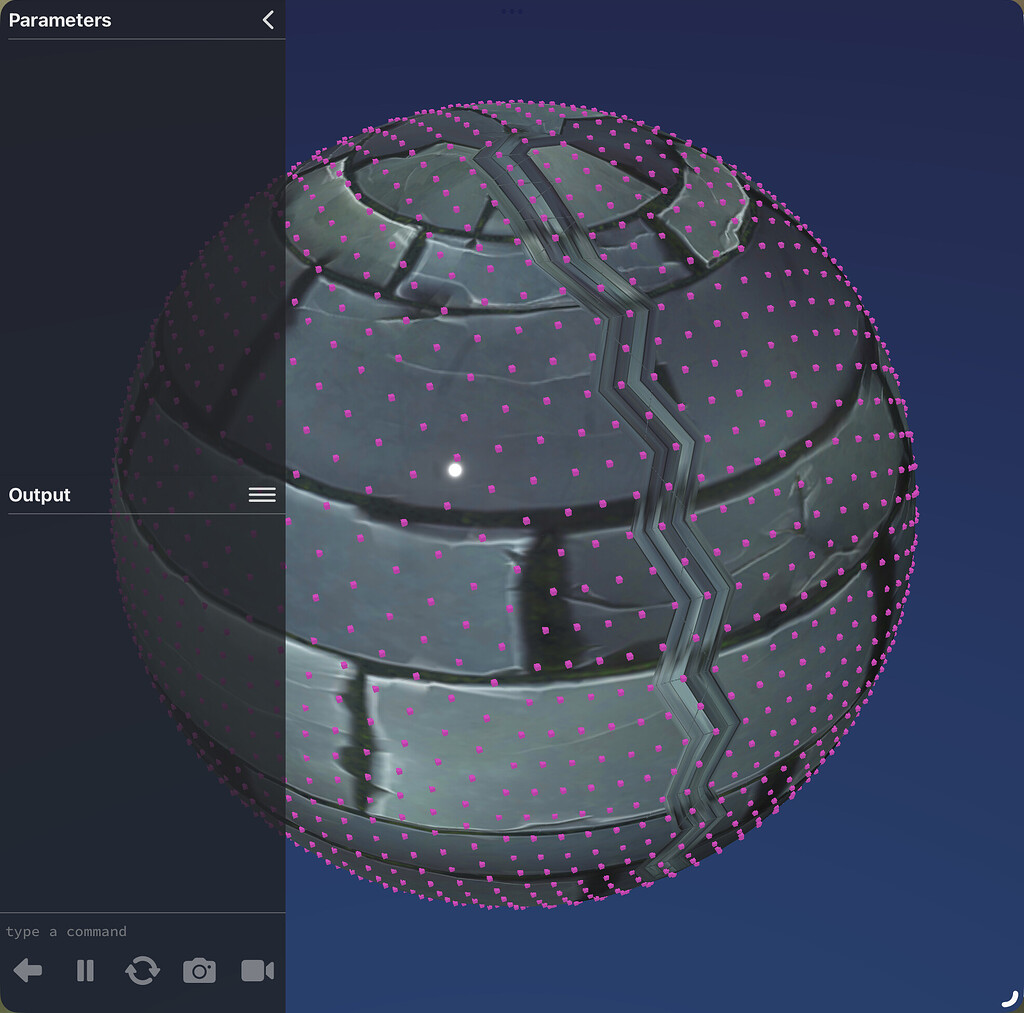Open the Output panel hamburger menu icon
1024x1013 pixels.
click(x=262, y=494)
